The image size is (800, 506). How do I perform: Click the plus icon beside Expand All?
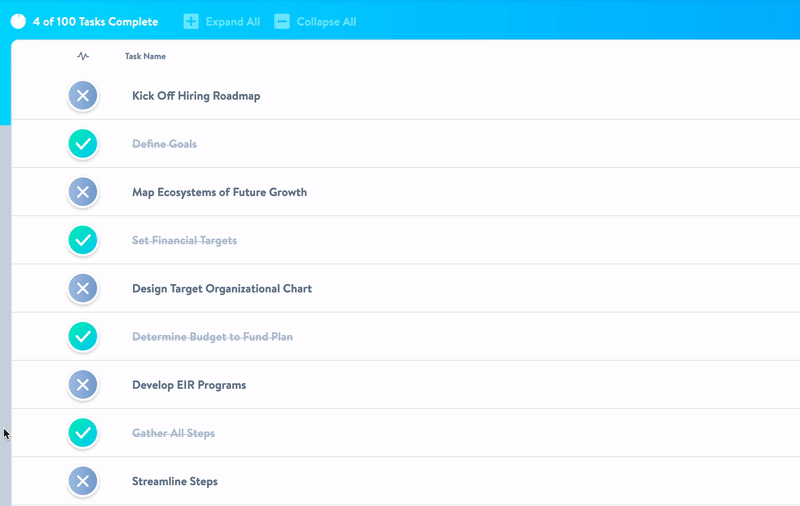click(x=191, y=21)
